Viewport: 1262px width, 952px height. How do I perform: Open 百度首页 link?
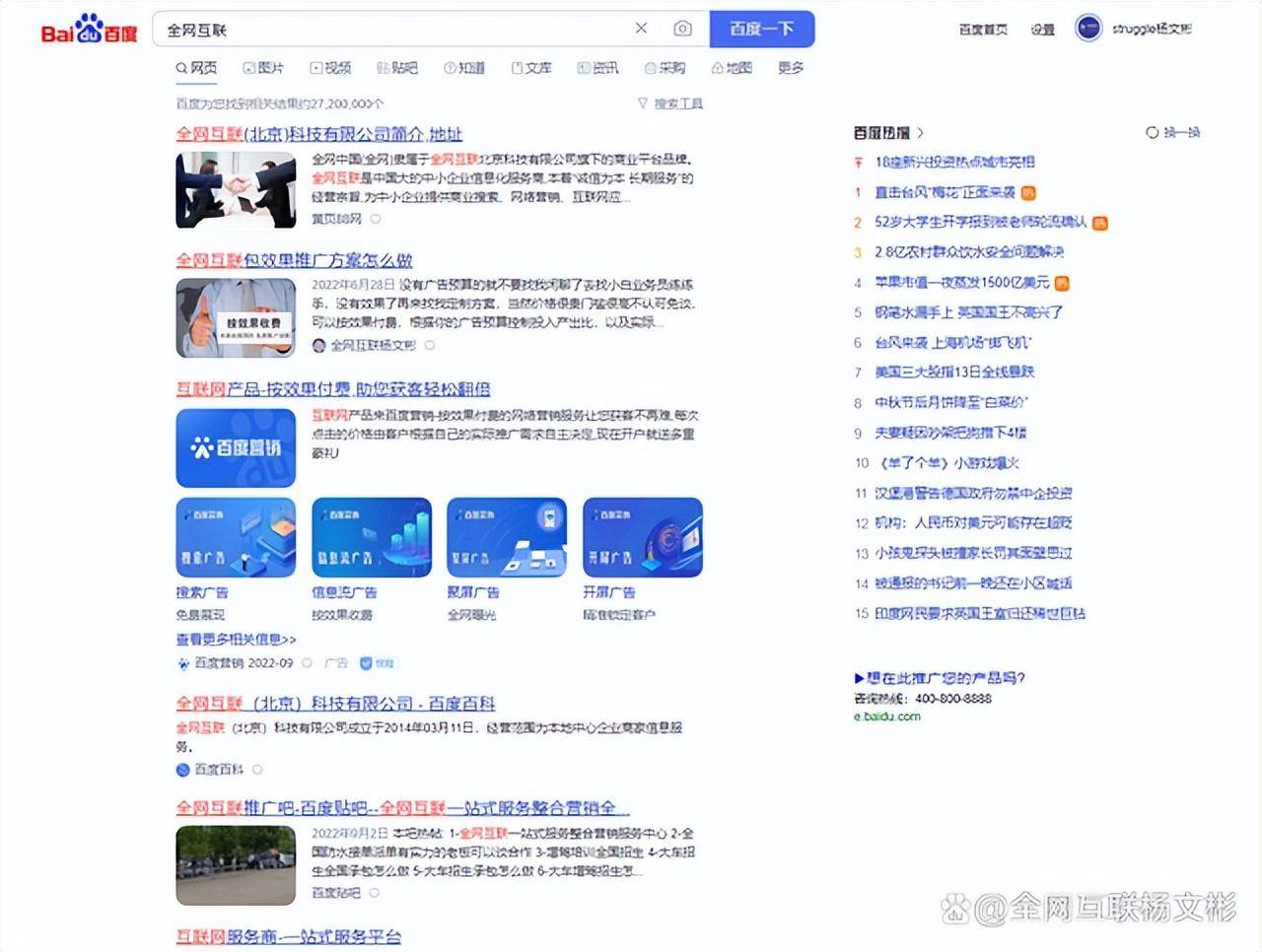pos(983,30)
